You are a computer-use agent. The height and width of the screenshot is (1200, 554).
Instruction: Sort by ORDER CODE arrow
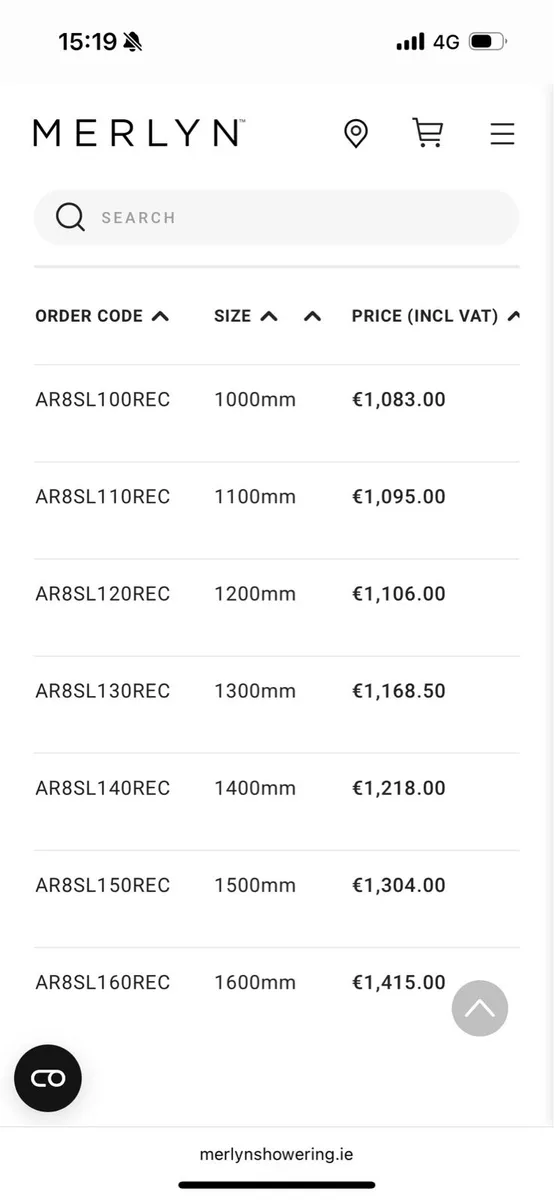pyautogui.click(x=160, y=316)
